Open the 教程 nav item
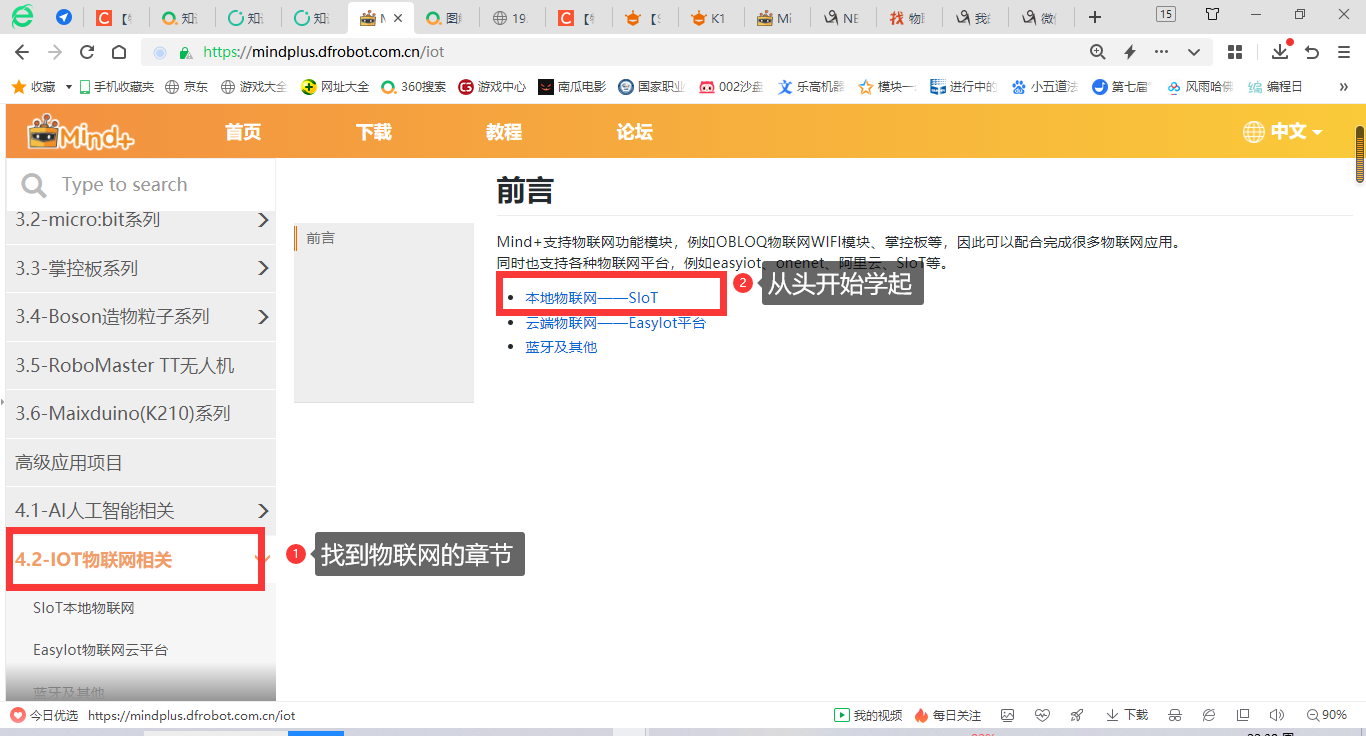Screen dimensions: 1366x736 [x=504, y=132]
